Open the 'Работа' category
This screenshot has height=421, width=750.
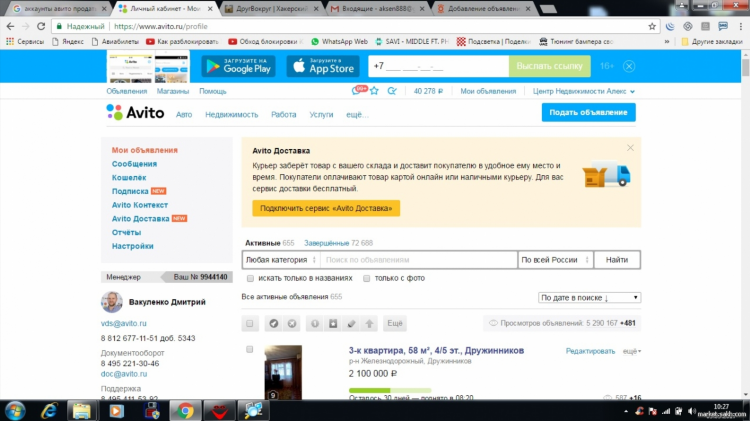(284, 115)
